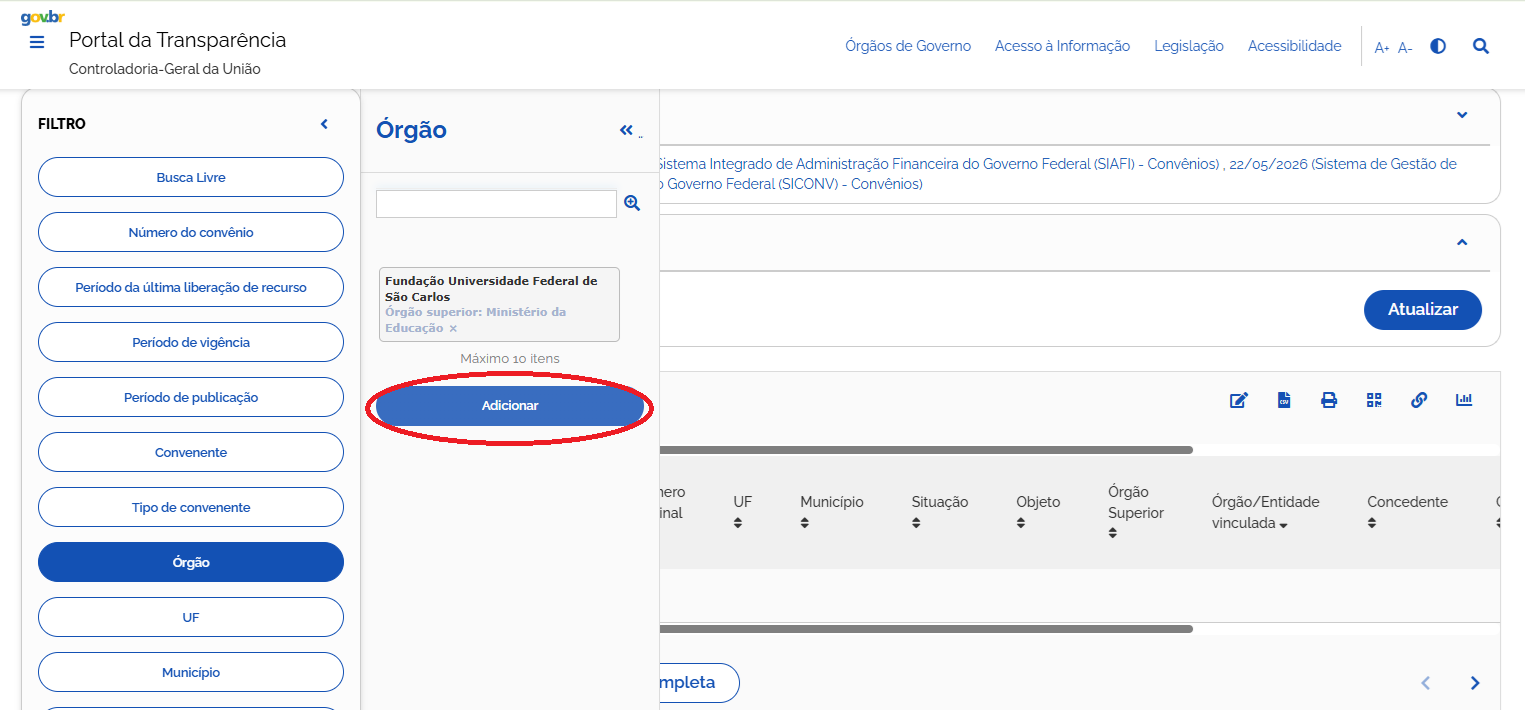Choose the Período de vigência filter

pos(191,342)
